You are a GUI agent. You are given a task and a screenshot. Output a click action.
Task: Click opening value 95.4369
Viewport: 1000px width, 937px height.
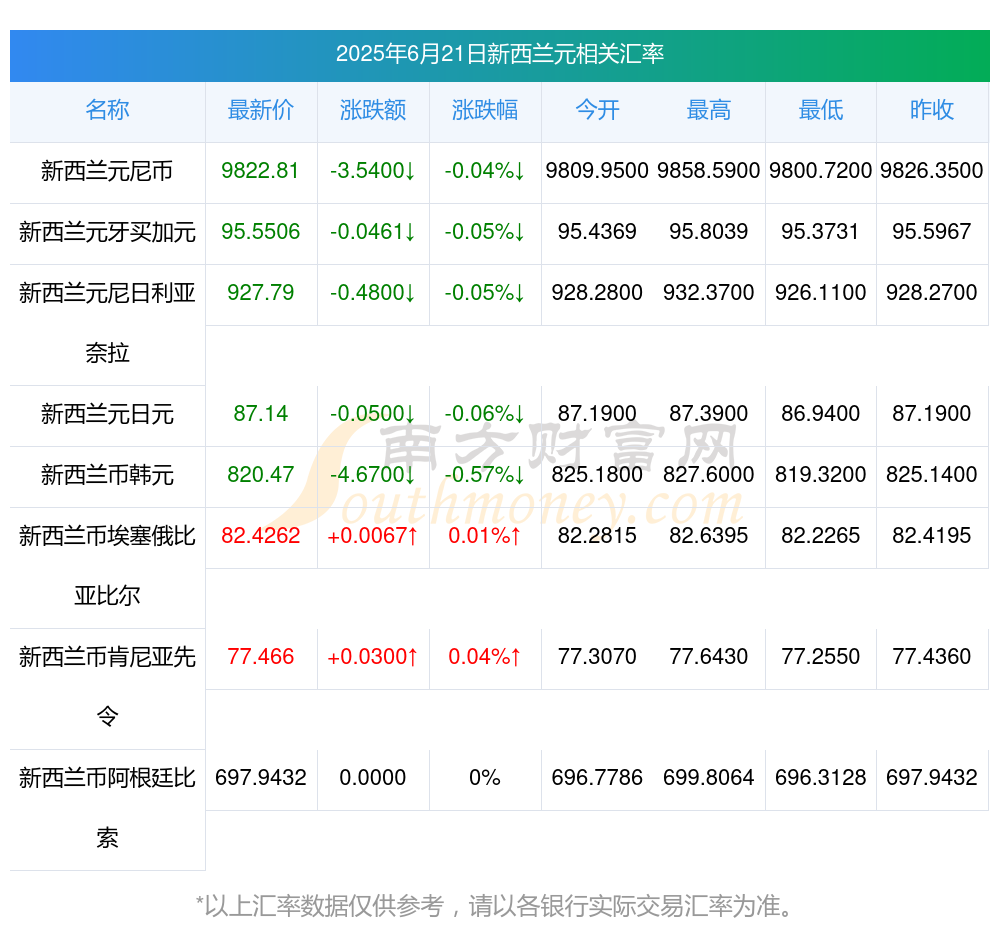click(x=597, y=232)
